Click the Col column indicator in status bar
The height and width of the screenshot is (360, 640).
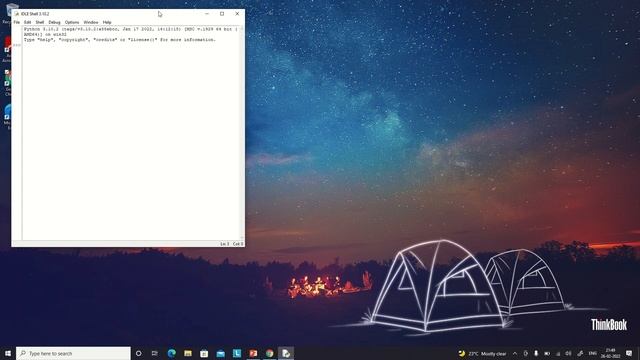pyautogui.click(x=238, y=244)
